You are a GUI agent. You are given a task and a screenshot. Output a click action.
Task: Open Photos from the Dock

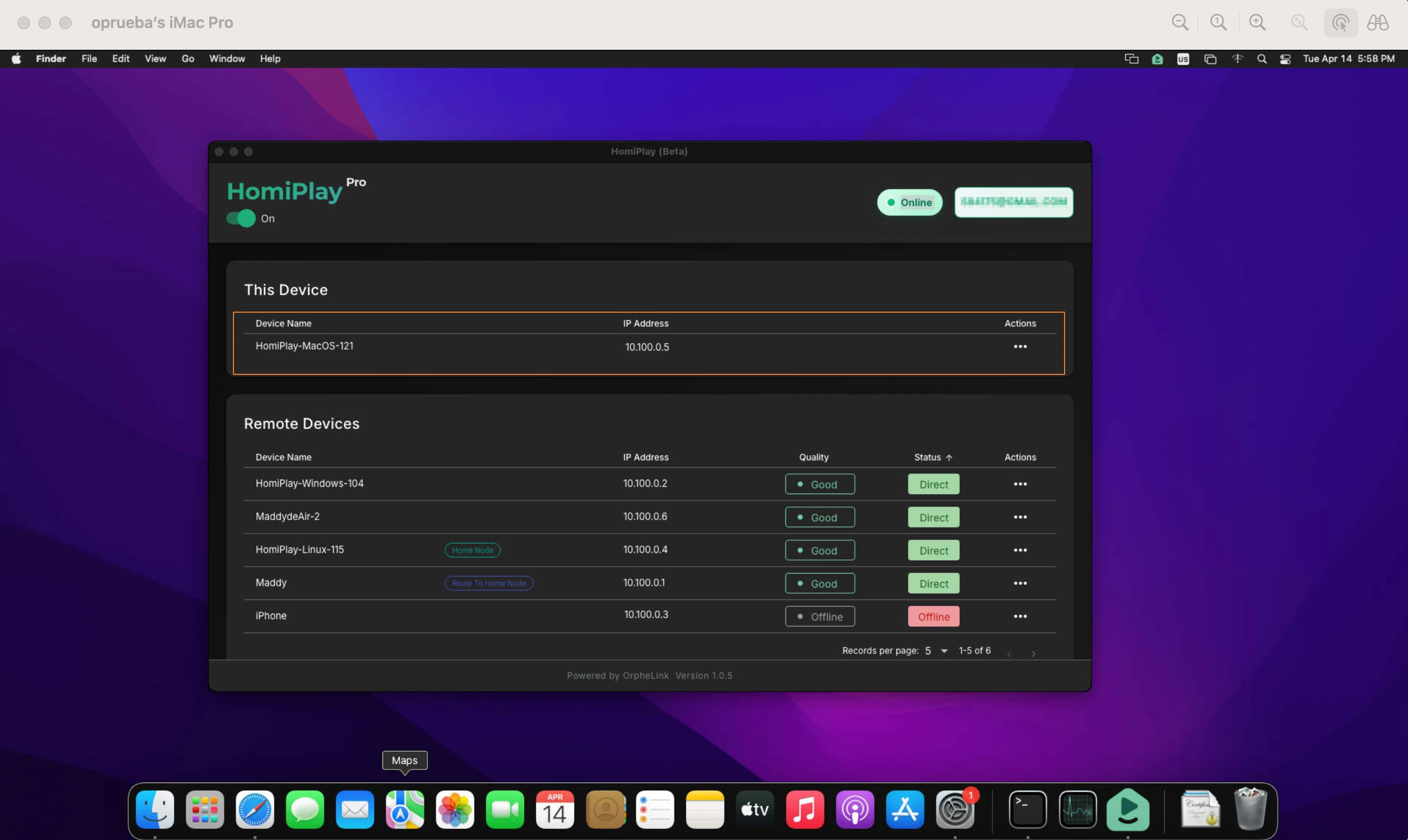pyautogui.click(x=455, y=809)
